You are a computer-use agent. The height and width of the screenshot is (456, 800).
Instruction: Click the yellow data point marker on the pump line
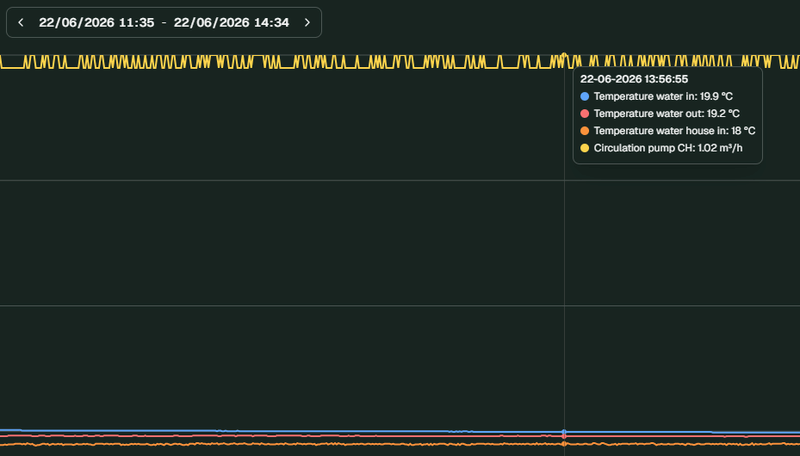[x=564, y=55]
